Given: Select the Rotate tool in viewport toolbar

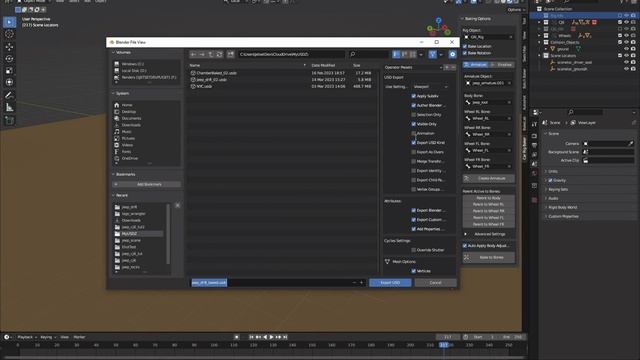Looking at the screenshot, I should pyautogui.click(x=9, y=58).
